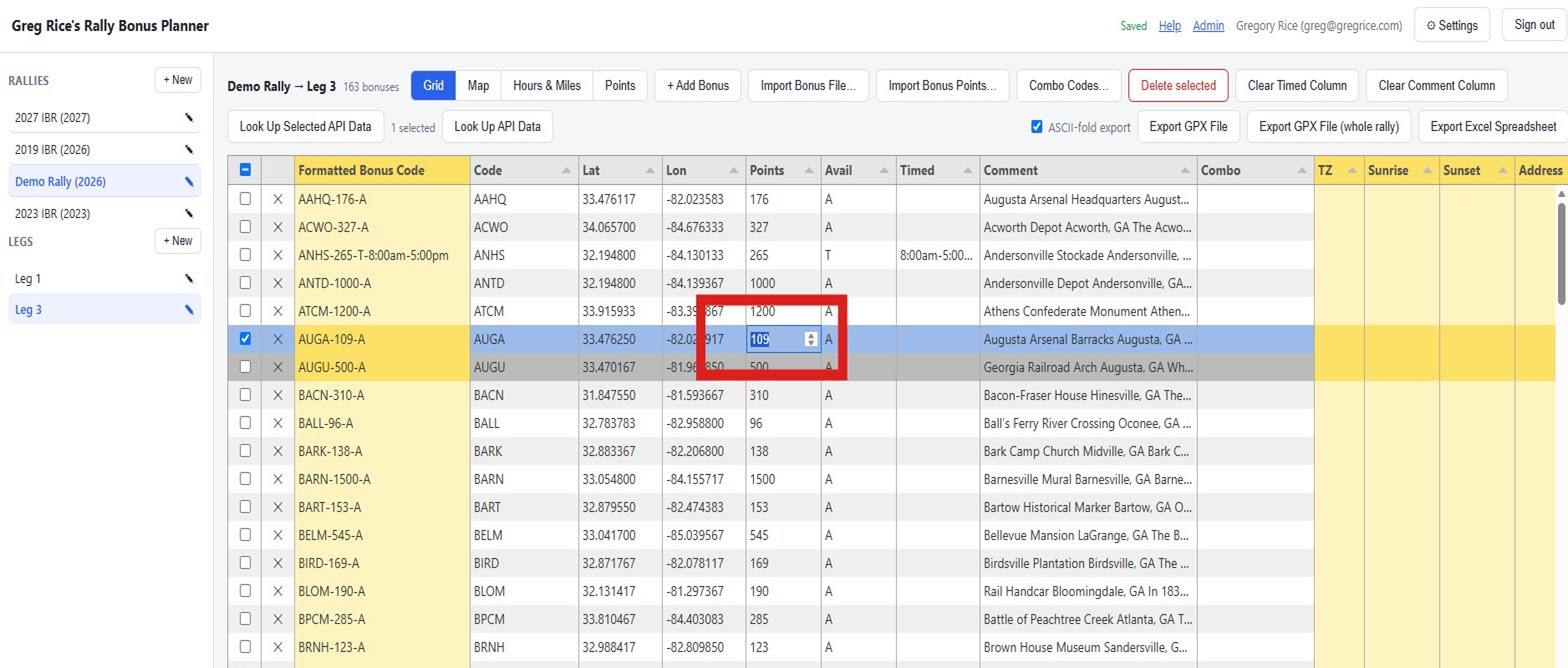Click the X icon beside ANTD-1000-A
This screenshot has height=668, width=1568.
[x=278, y=283]
